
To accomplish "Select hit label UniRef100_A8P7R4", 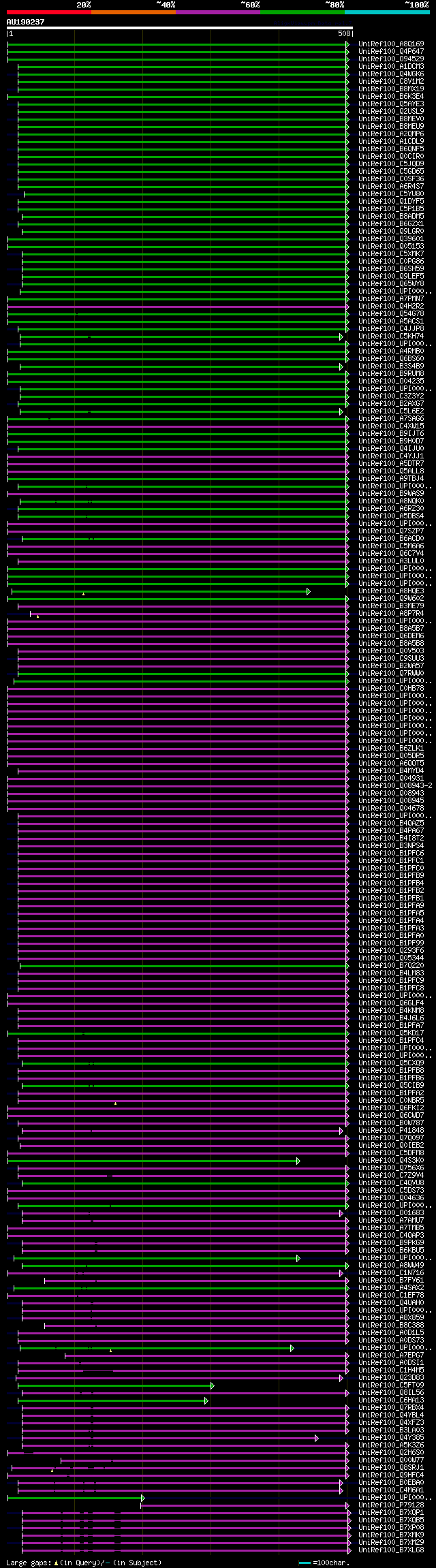I will pos(391,613).
